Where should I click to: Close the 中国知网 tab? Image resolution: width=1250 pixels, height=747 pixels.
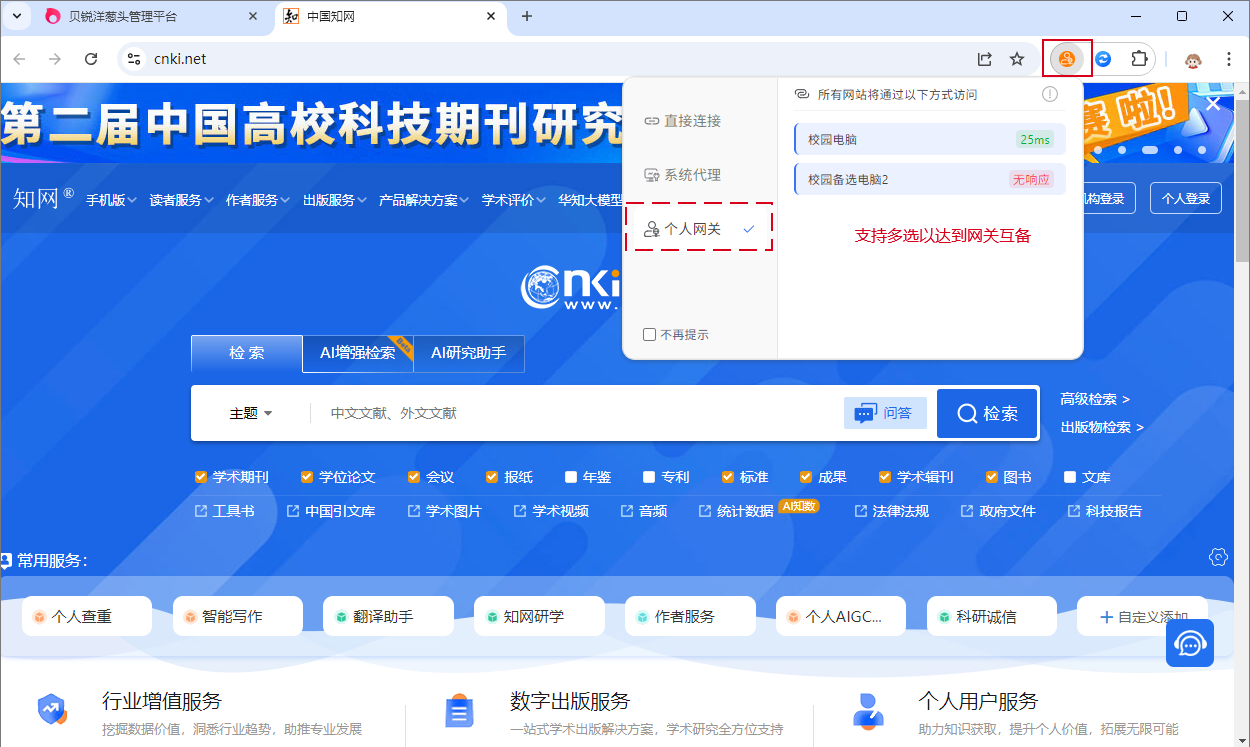pos(491,16)
